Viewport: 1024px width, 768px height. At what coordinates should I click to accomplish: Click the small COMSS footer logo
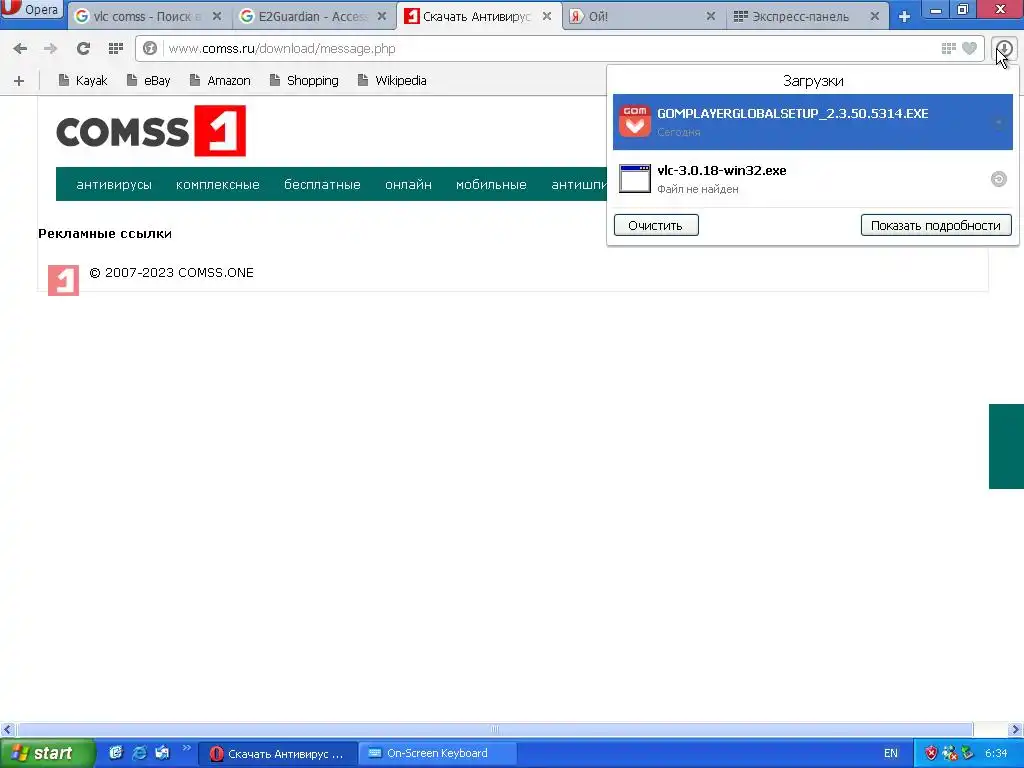pyautogui.click(x=63, y=280)
